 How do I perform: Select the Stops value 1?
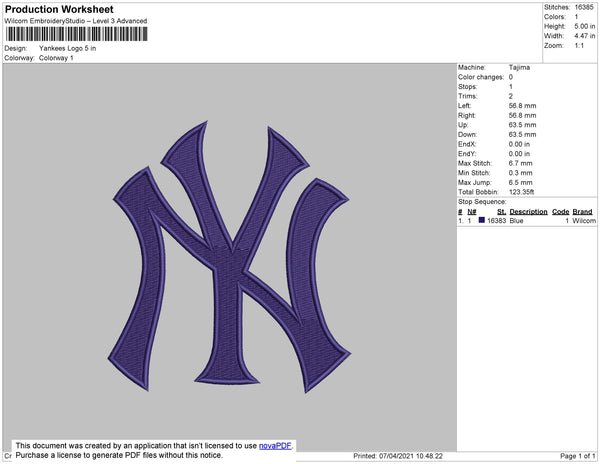[x=511, y=86]
